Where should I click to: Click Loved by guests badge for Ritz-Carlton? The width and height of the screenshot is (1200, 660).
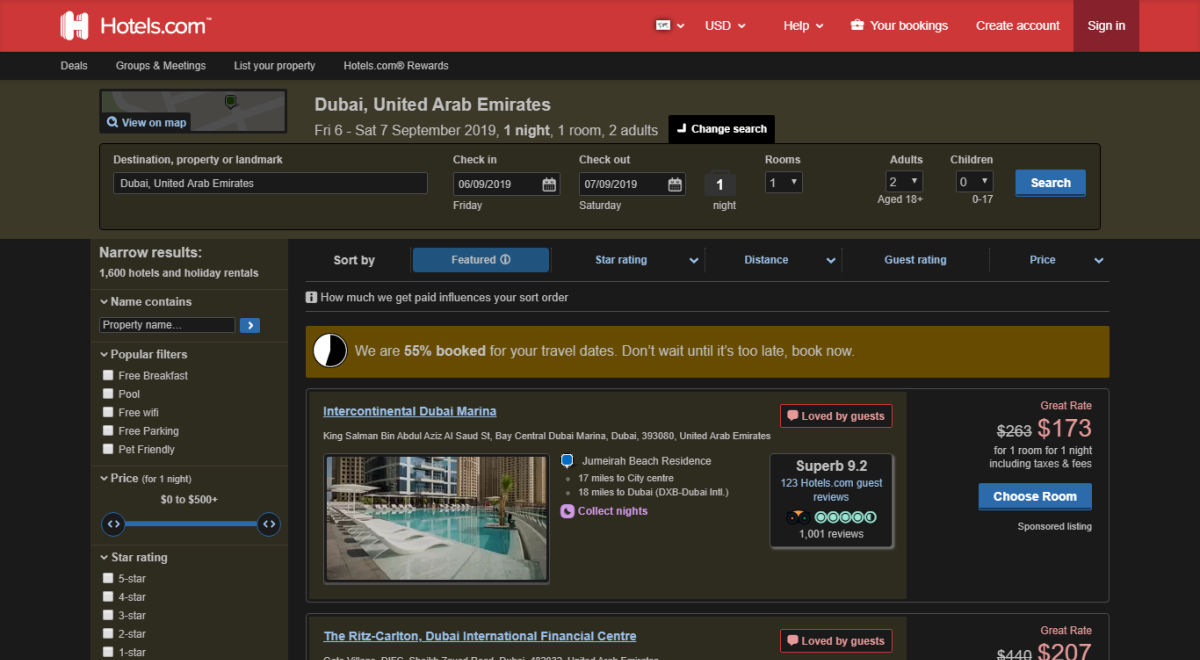tap(836, 641)
